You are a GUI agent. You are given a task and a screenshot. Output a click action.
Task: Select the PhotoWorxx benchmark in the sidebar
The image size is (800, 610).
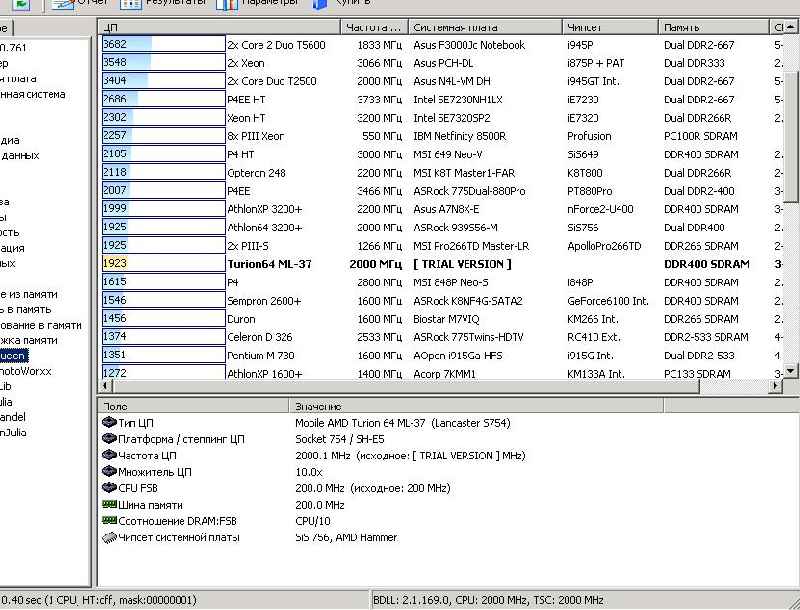(x=26, y=371)
